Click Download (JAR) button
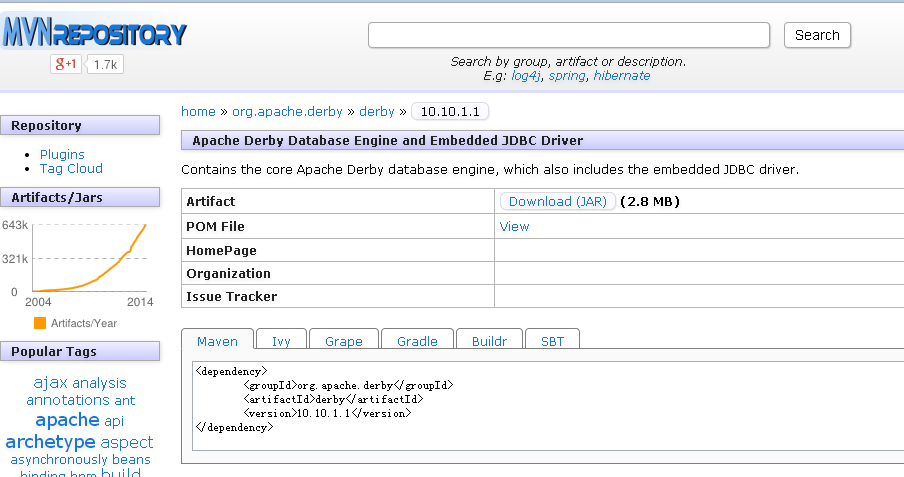Viewport: 904px width, 477px height. tap(558, 201)
